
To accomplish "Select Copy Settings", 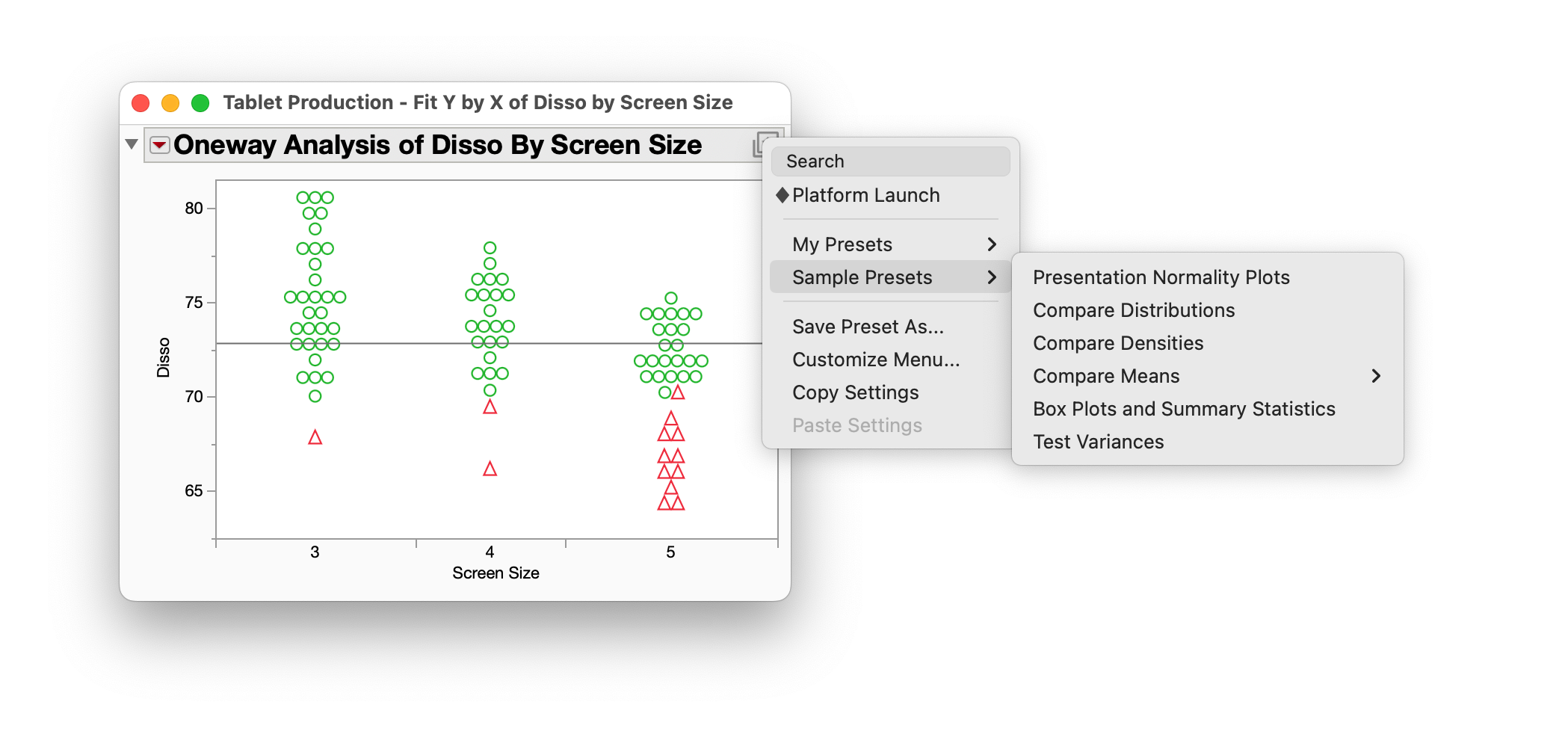I will click(x=855, y=392).
